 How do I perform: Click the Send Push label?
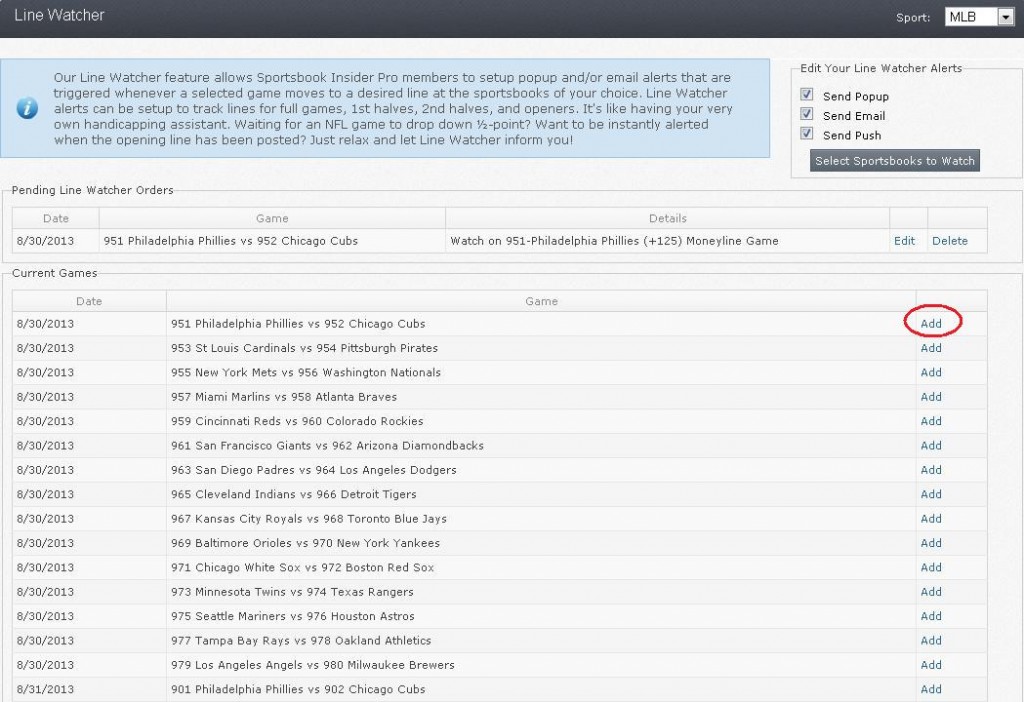pos(852,136)
